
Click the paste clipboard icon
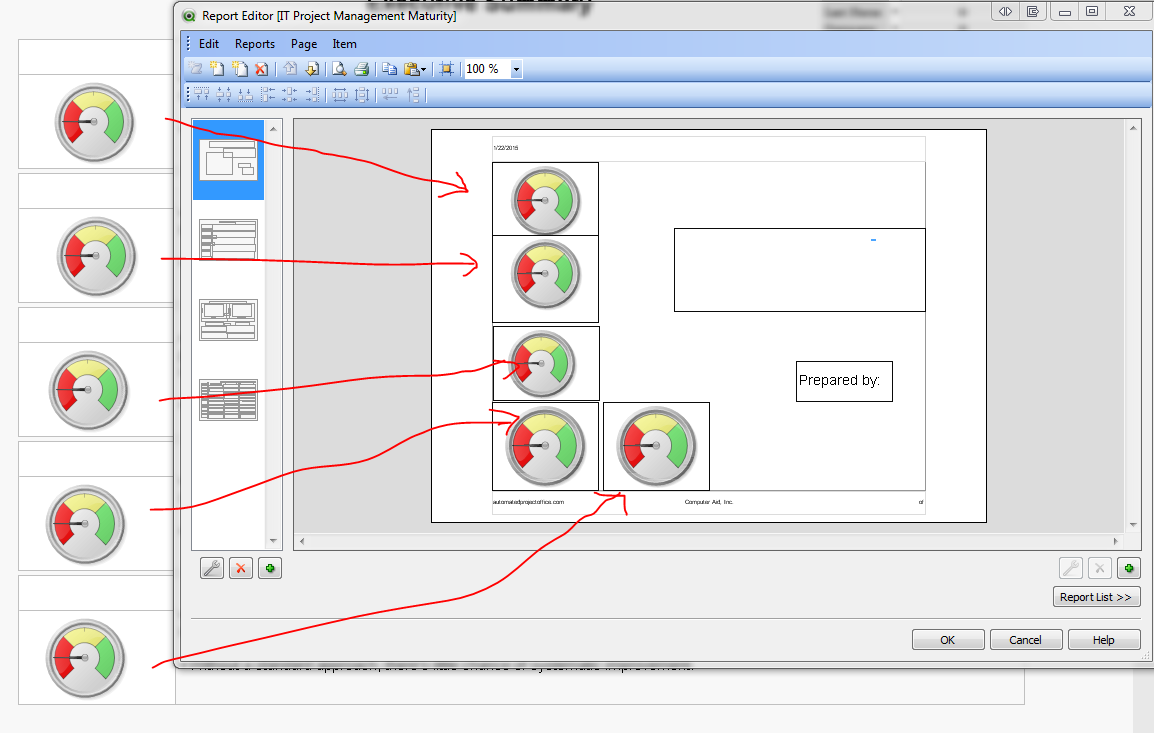coord(411,69)
